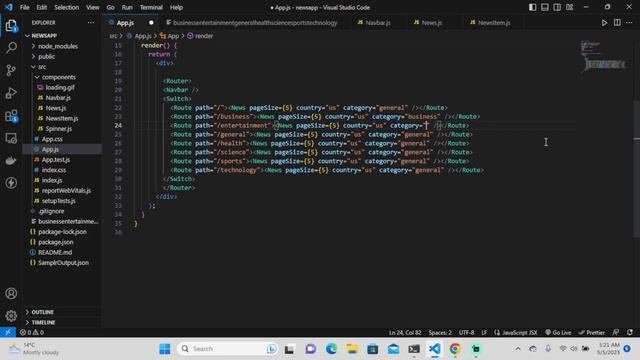Open the Manage gear icon

click(11, 316)
